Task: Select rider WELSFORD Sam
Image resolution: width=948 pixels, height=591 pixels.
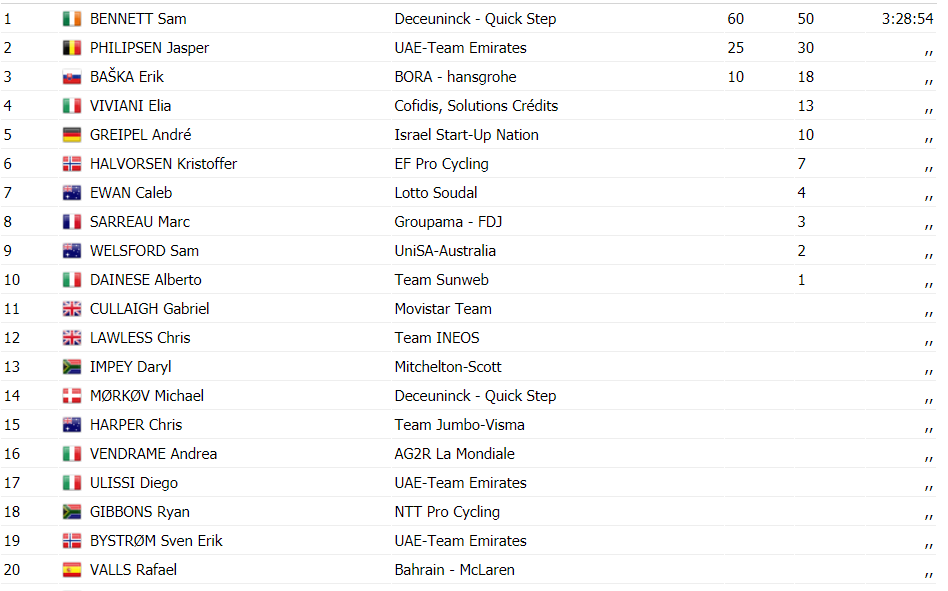Action: (144, 251)
